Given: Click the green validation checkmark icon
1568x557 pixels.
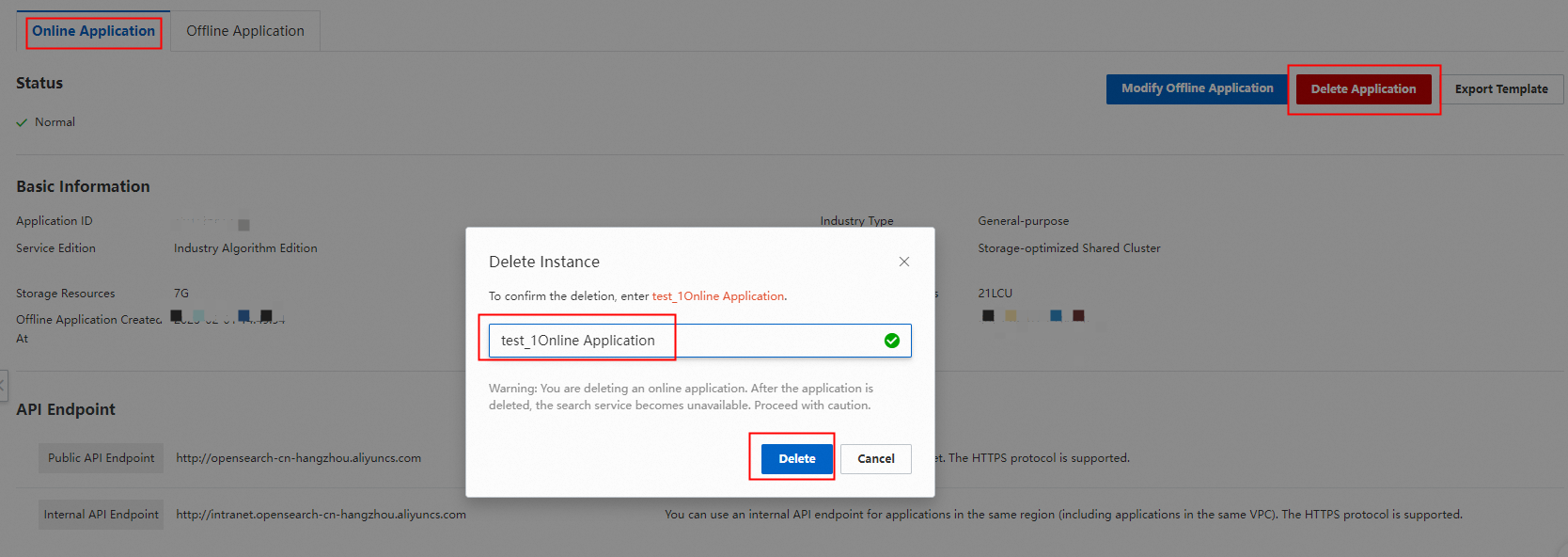Looking at the screenshot, I should (892, 341).
